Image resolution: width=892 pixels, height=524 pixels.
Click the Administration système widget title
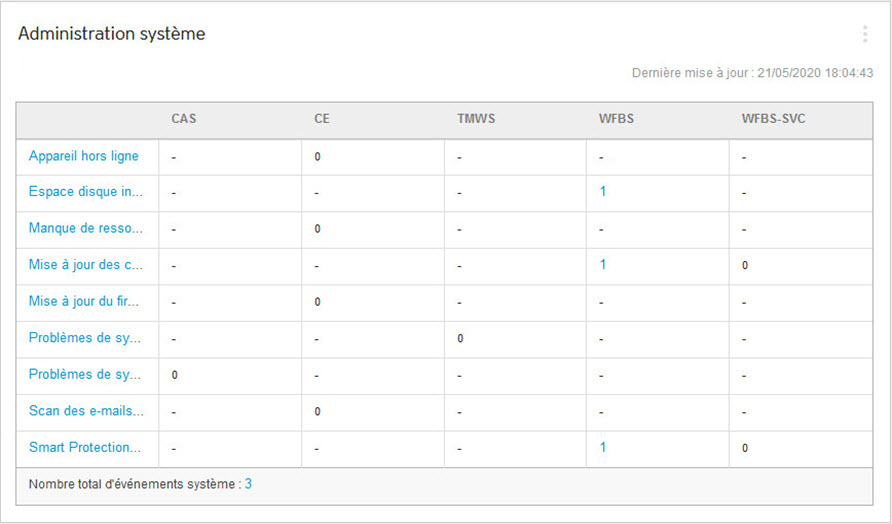coord(112,34)
